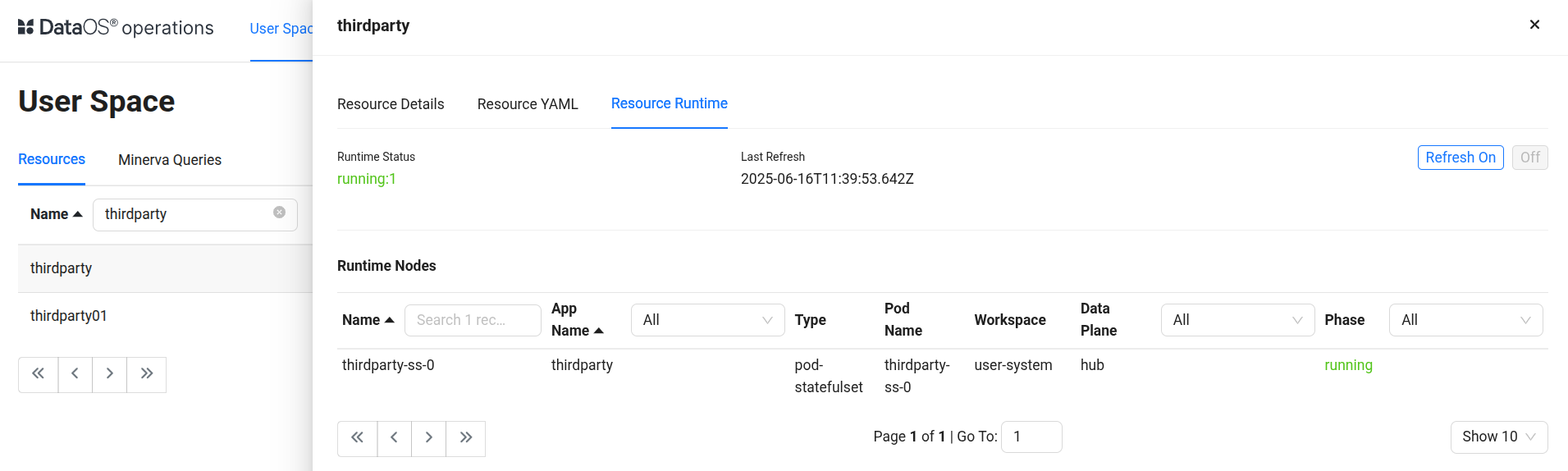Viewport: 1568px width, 471px height.
Task: Open the Data Plane filter dropdown
Action: pos(1237,320)
